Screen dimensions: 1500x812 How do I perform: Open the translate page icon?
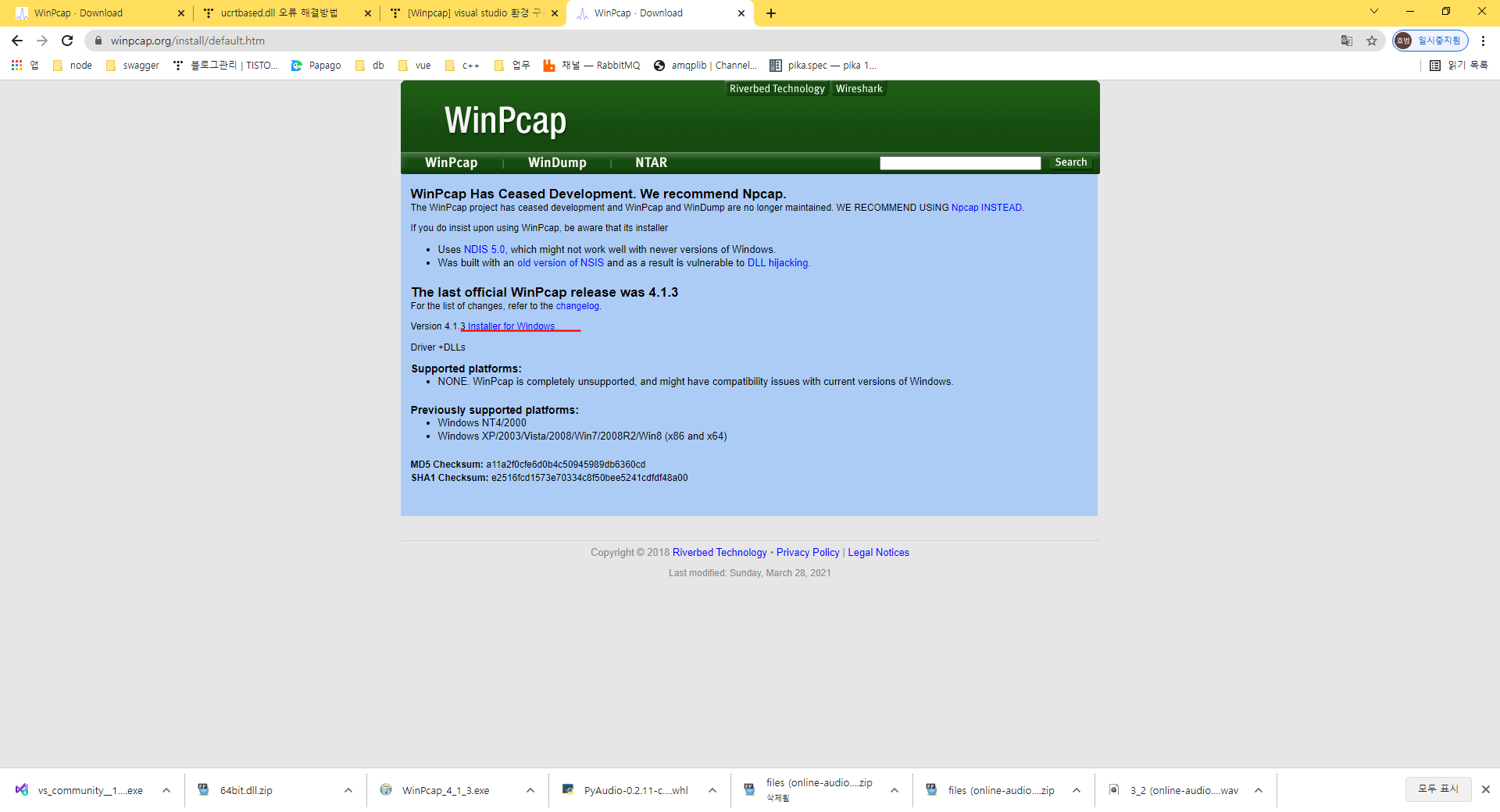(1347, 41)
